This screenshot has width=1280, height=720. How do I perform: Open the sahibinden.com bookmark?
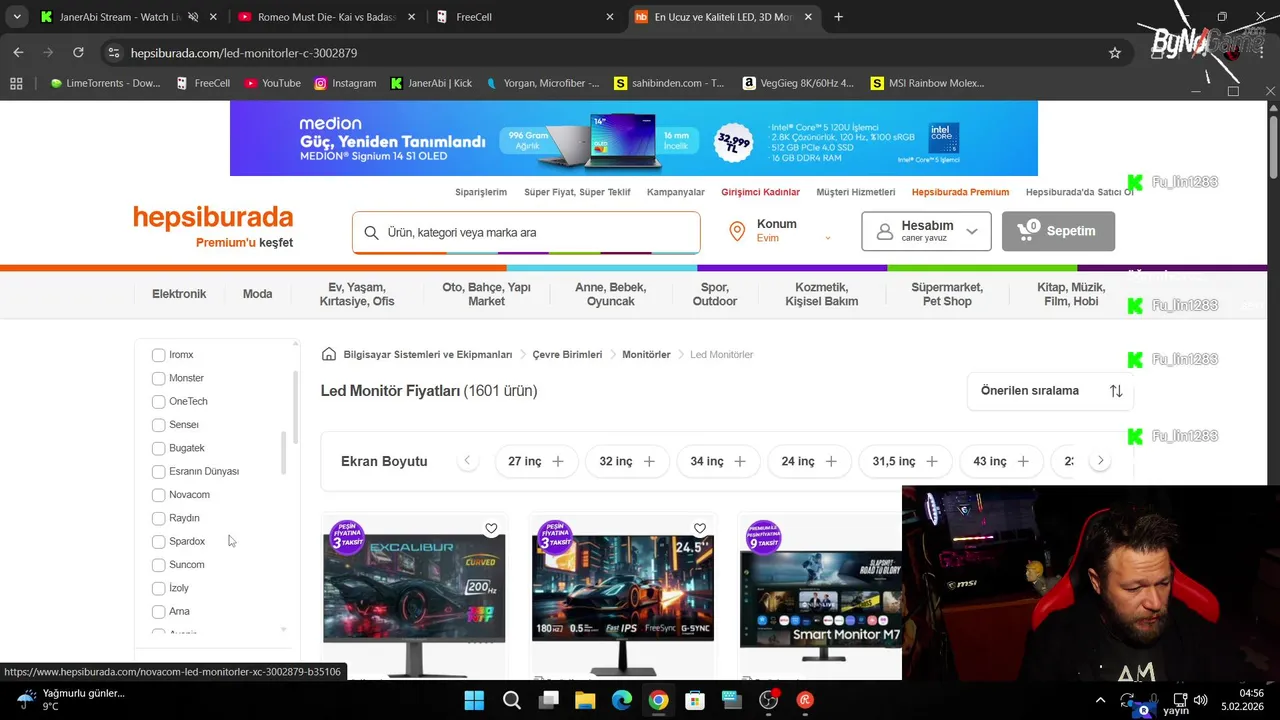click(x=670, y=83)
